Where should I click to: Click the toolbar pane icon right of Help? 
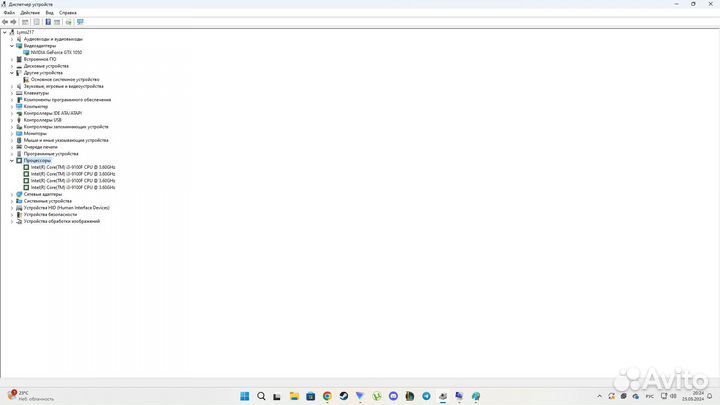[x=57, y=22]
